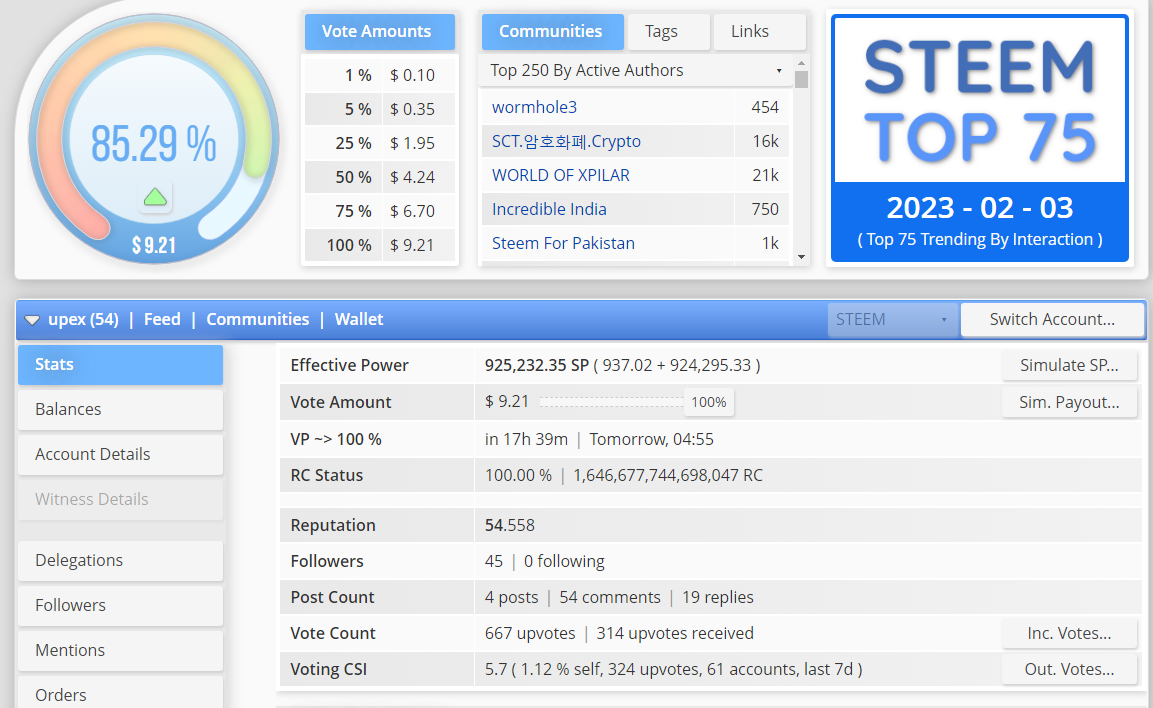This screenshot has width=1153, height=708.
Task: Click the 25 % vote amount row
Action: [379, 143]
